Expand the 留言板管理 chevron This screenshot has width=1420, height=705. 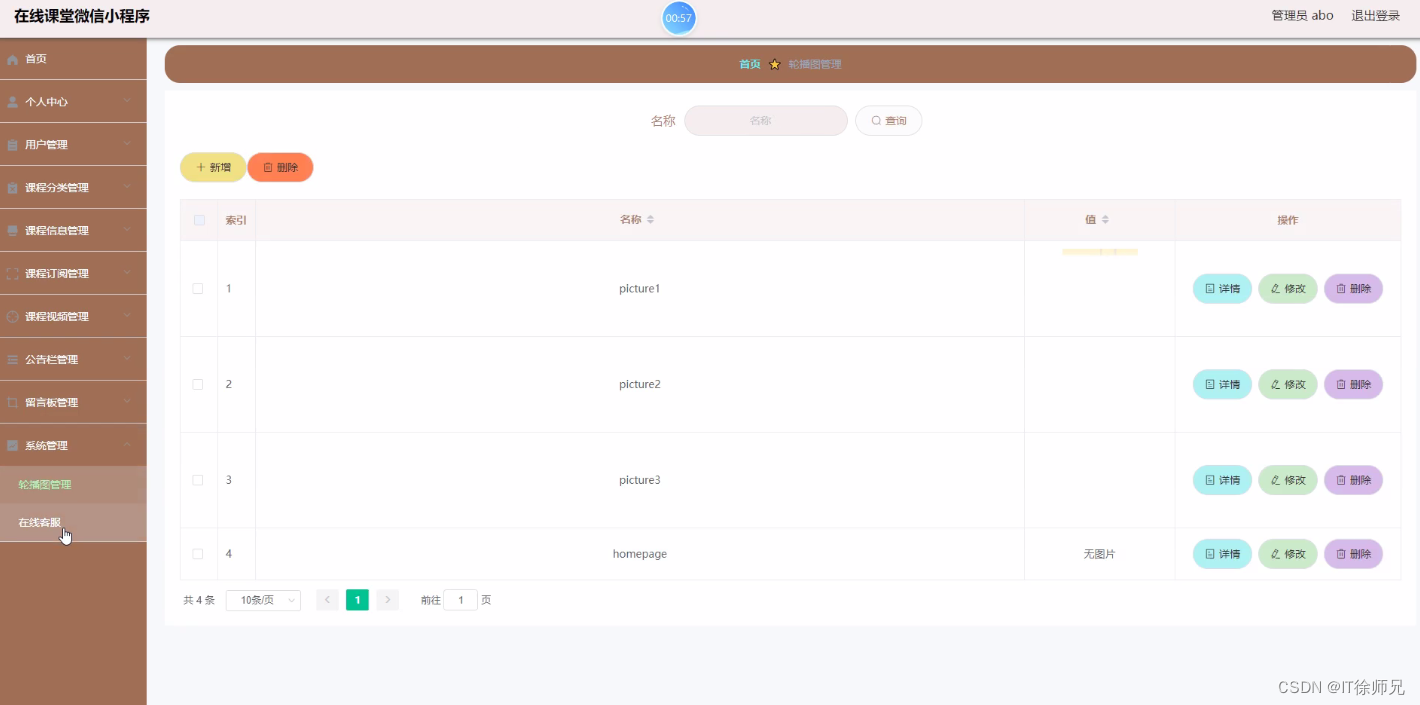pos(127,403)
